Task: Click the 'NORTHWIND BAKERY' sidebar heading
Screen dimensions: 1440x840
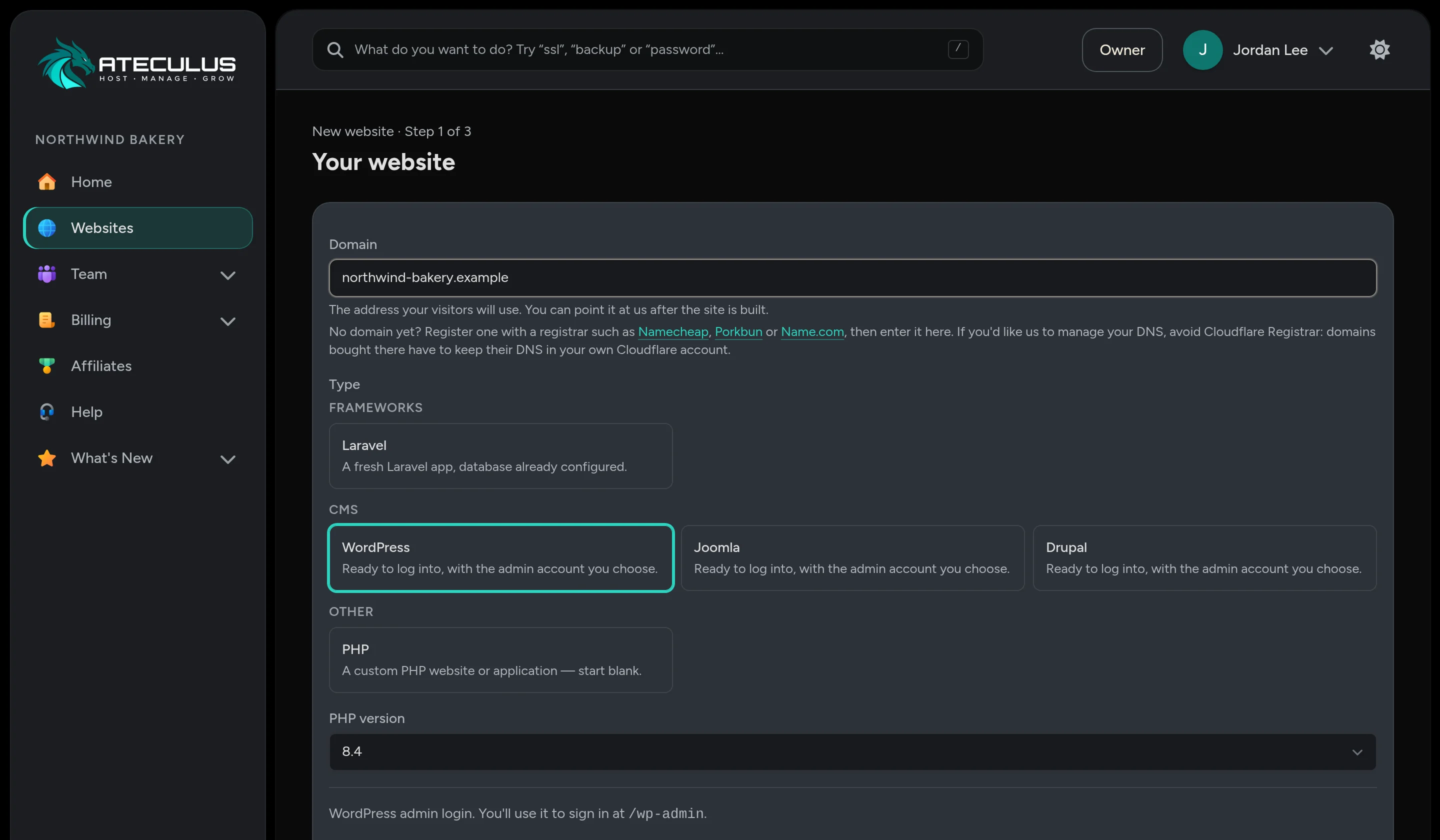Action: [x=109, y=140]
